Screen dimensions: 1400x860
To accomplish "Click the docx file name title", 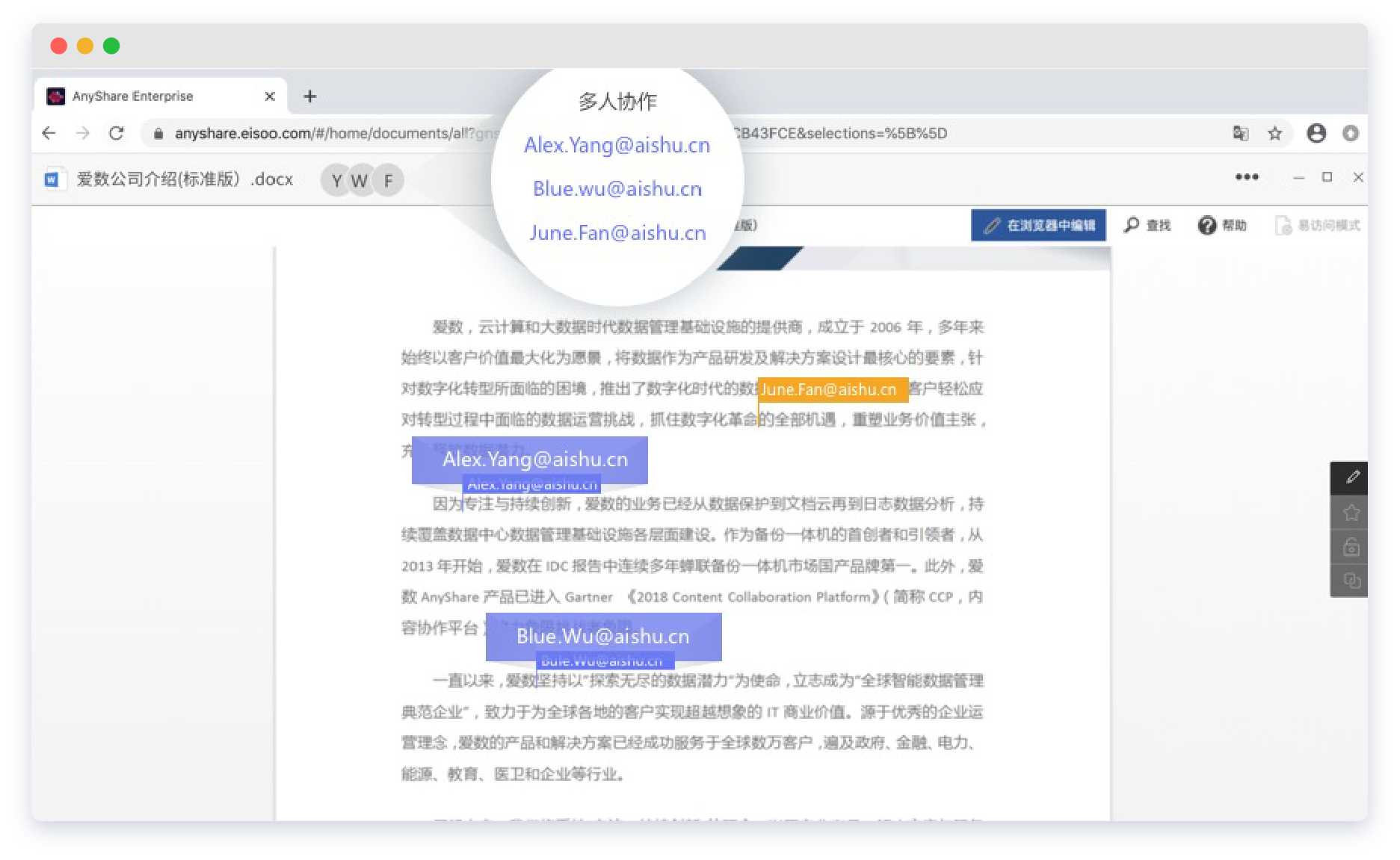I will 185,179.
